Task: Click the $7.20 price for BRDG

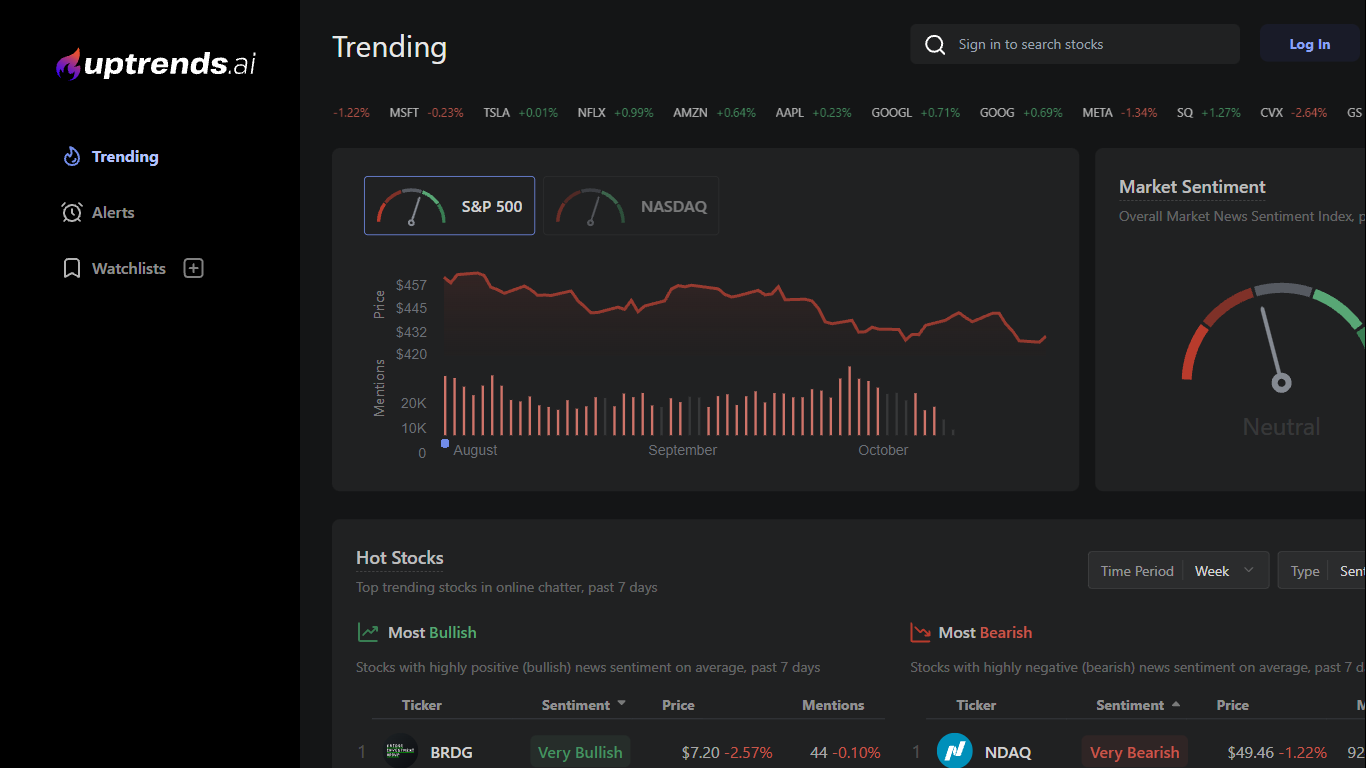Action: [700, 752]
